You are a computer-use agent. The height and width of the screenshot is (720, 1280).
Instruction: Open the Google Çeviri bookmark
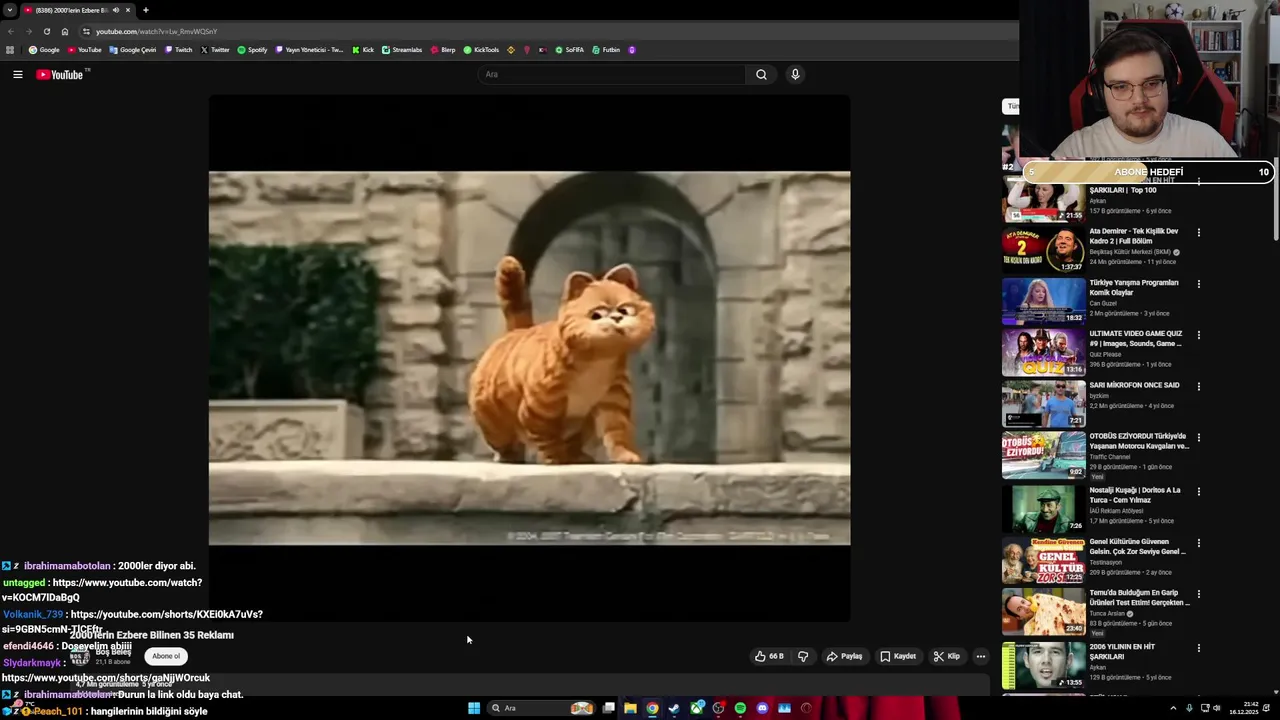pyautogui.click(x=133, y=50)
